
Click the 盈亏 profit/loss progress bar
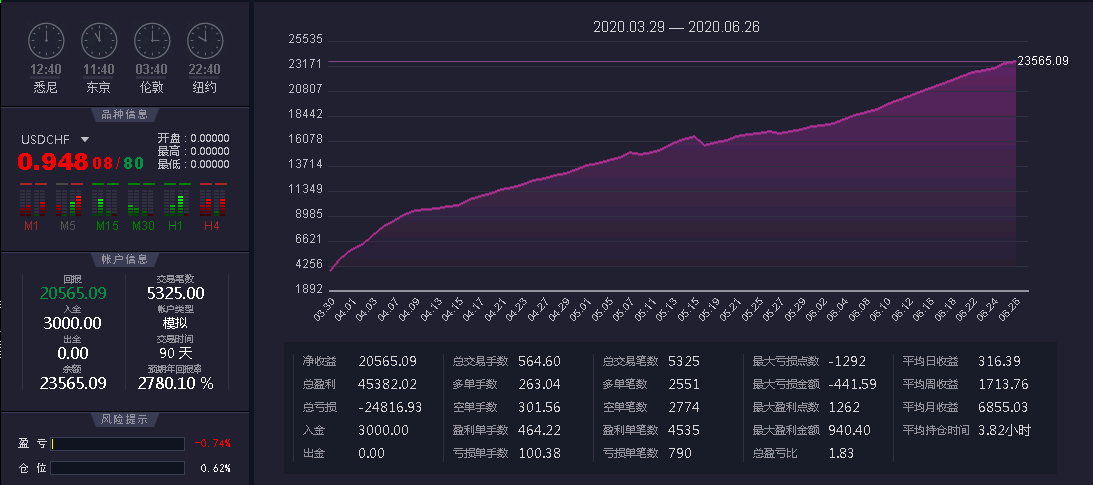pyautogui.click(x=117, y=444)
